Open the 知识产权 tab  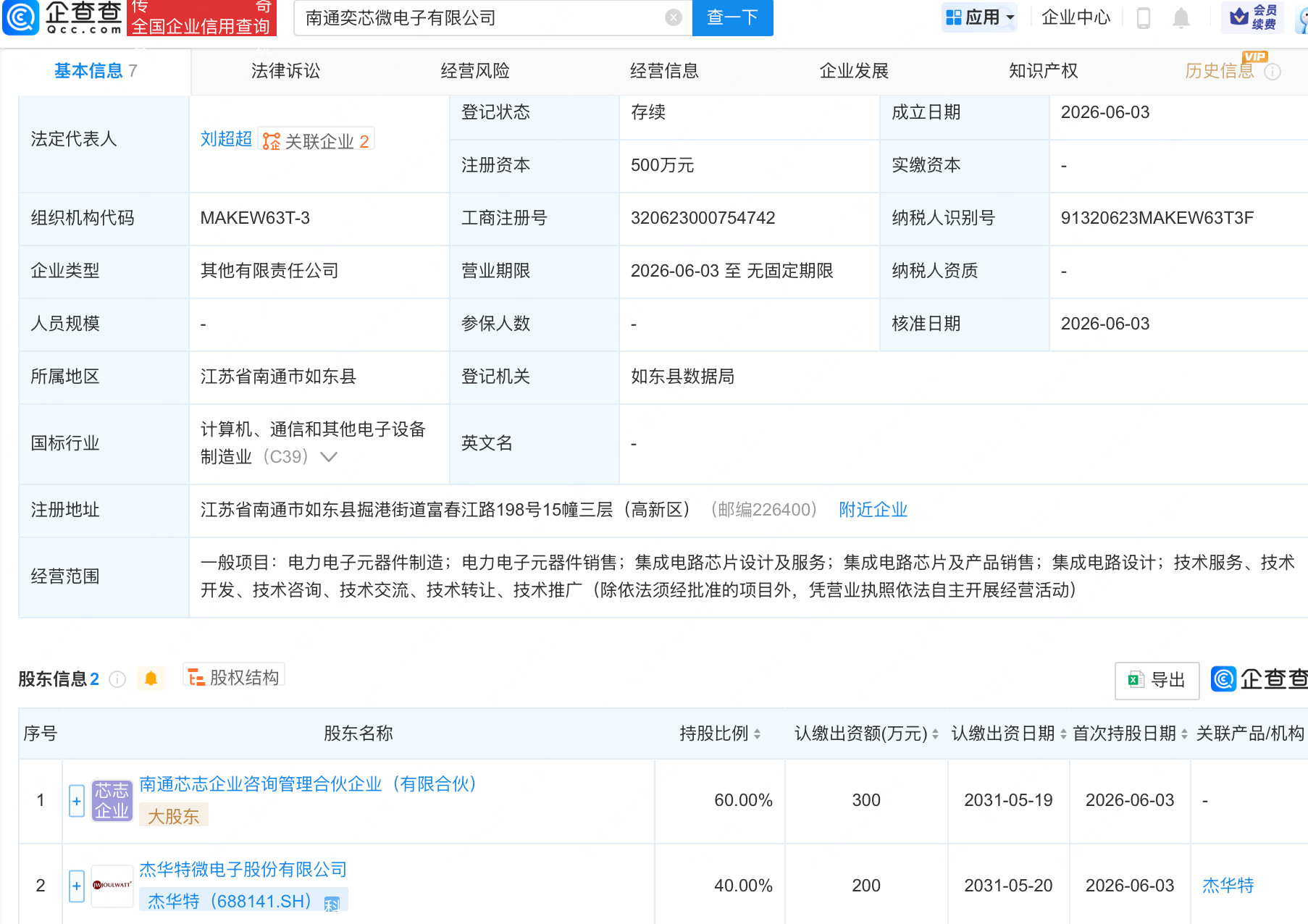(x=1044, y=71)
